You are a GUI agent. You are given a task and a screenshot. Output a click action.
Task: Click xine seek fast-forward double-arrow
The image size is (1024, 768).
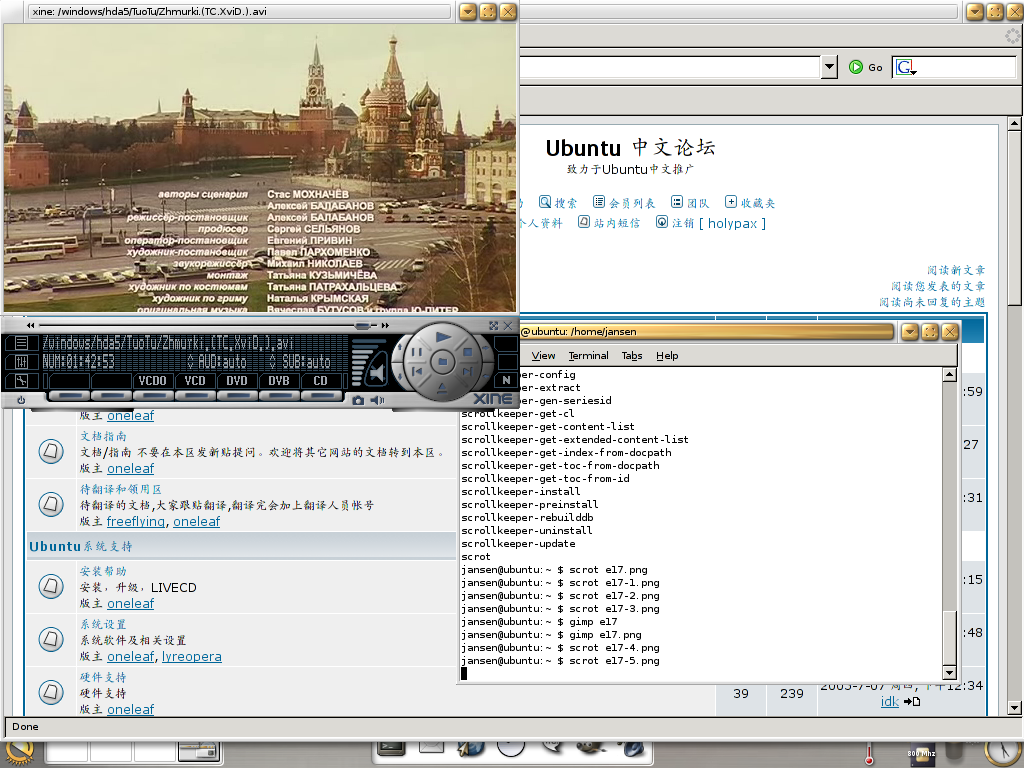pyautogui.click(x=385, y=325)
